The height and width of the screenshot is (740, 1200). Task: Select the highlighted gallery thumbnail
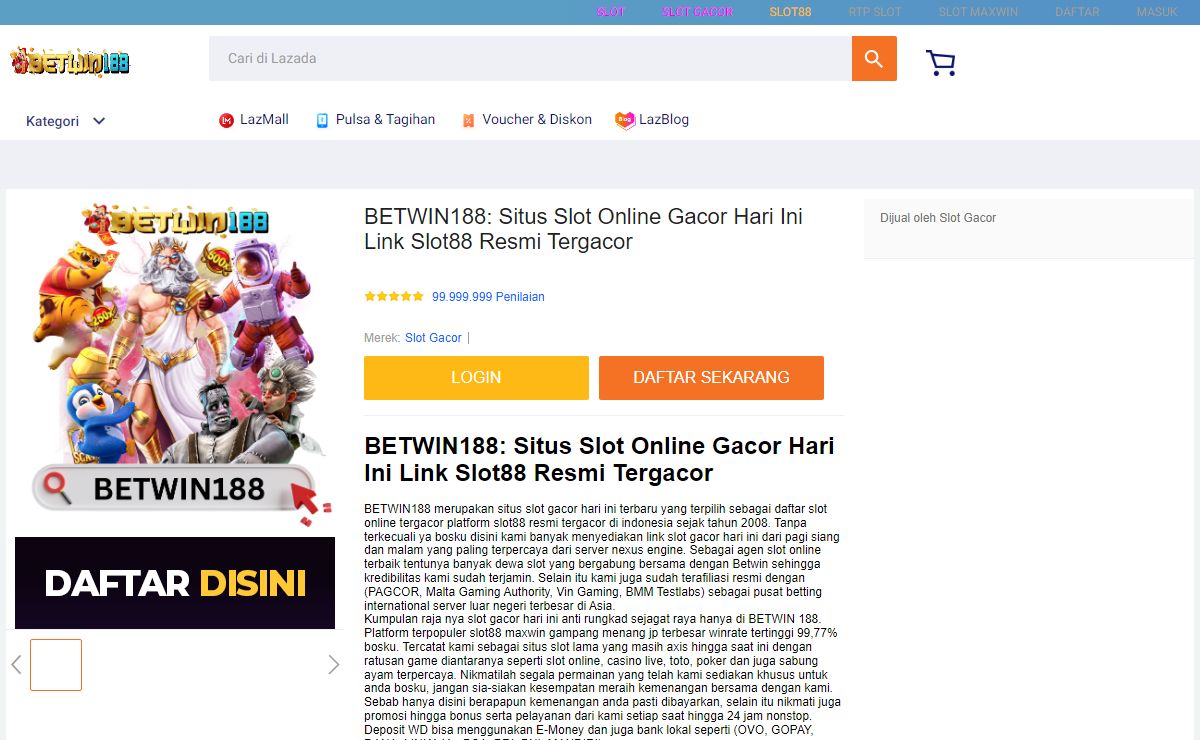click(56, 665)
